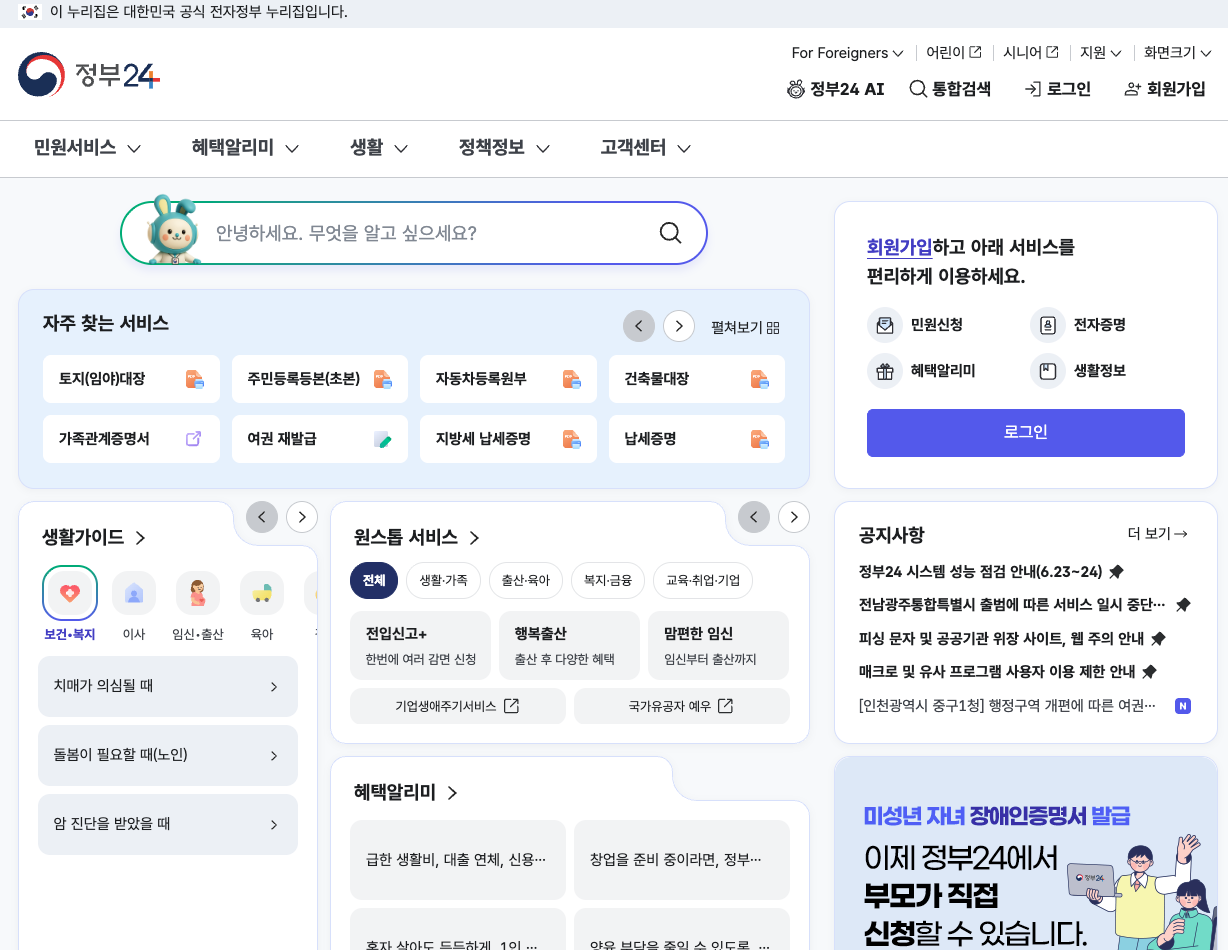Show next 자주 찾는 서비스 page
The height and width of the screenshot is (950, 1228).
pyautogui.click(x=679, y=326)
